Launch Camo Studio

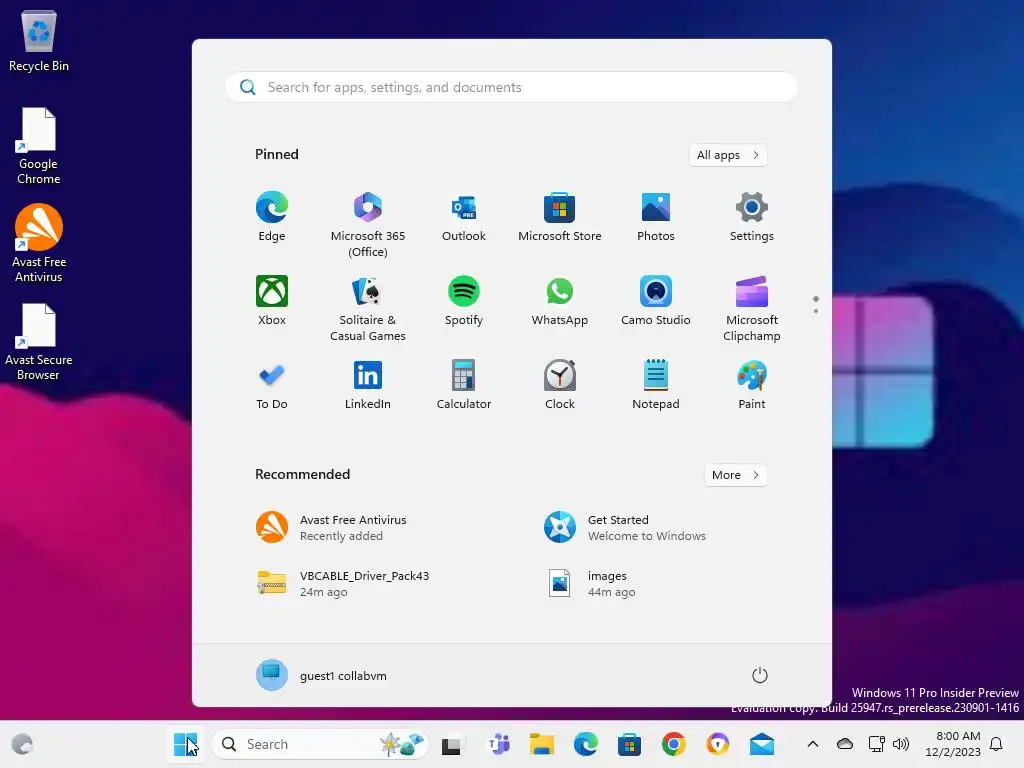click(656, 301)
